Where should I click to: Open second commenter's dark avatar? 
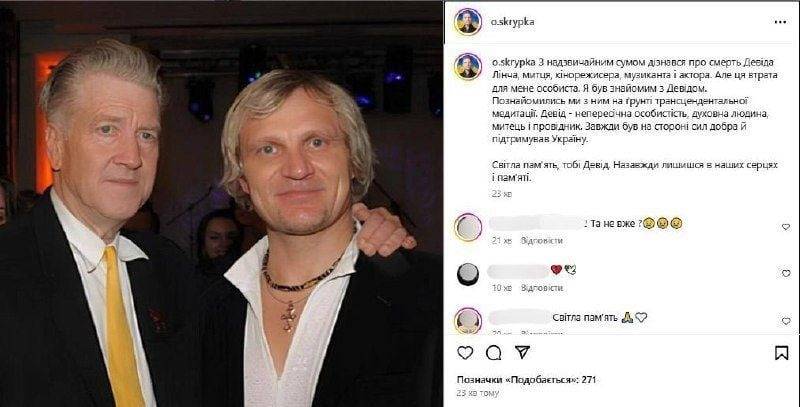click(x=468, y=274)
